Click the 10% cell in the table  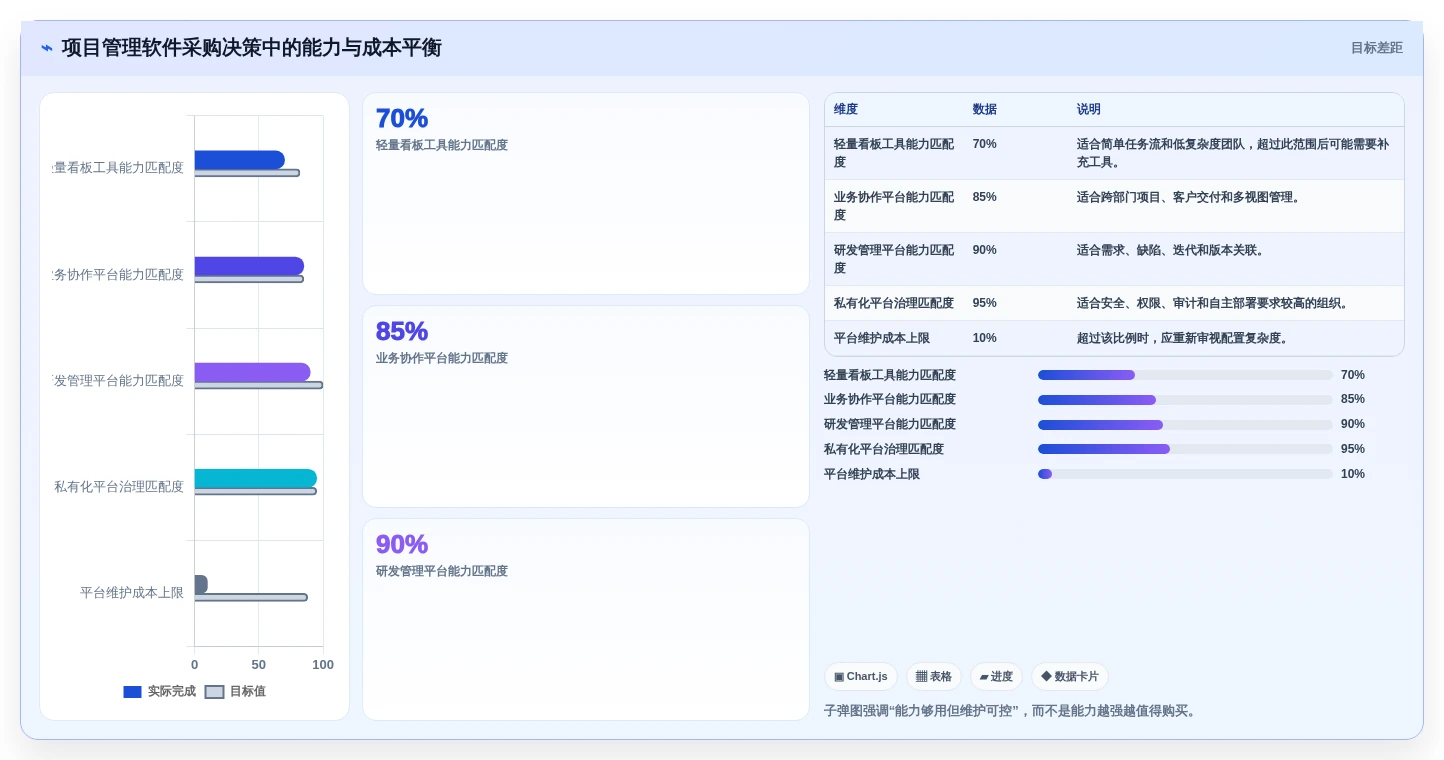pos(985,338)
